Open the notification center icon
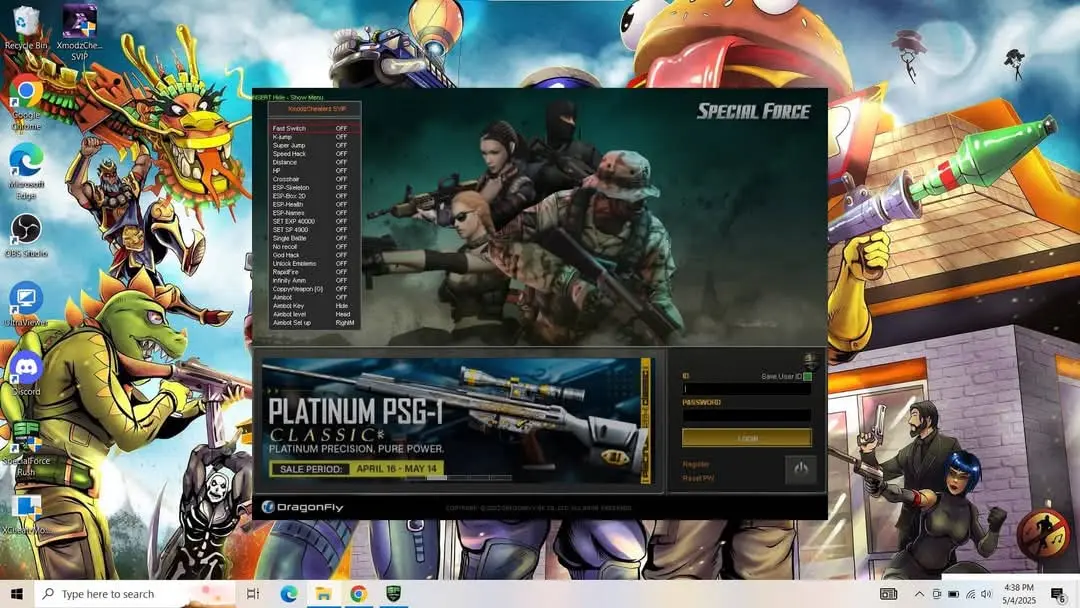This screenshot has width=1080, height=608. pyautogui.click(x=1059, y=594)
